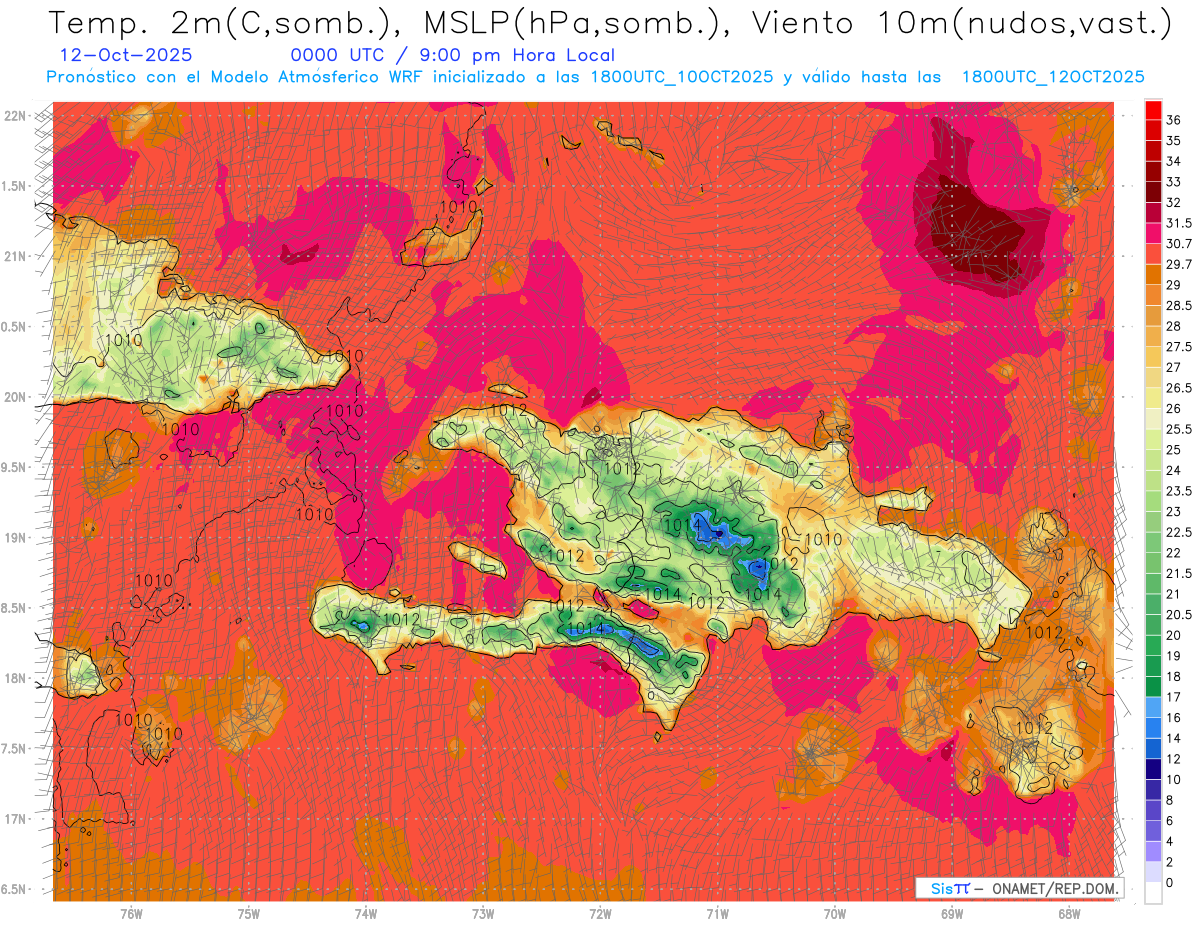1200x927 pixels.
Task: Click the '69W' longitude label
Action: pyautogui.click(x=952, y=913)
